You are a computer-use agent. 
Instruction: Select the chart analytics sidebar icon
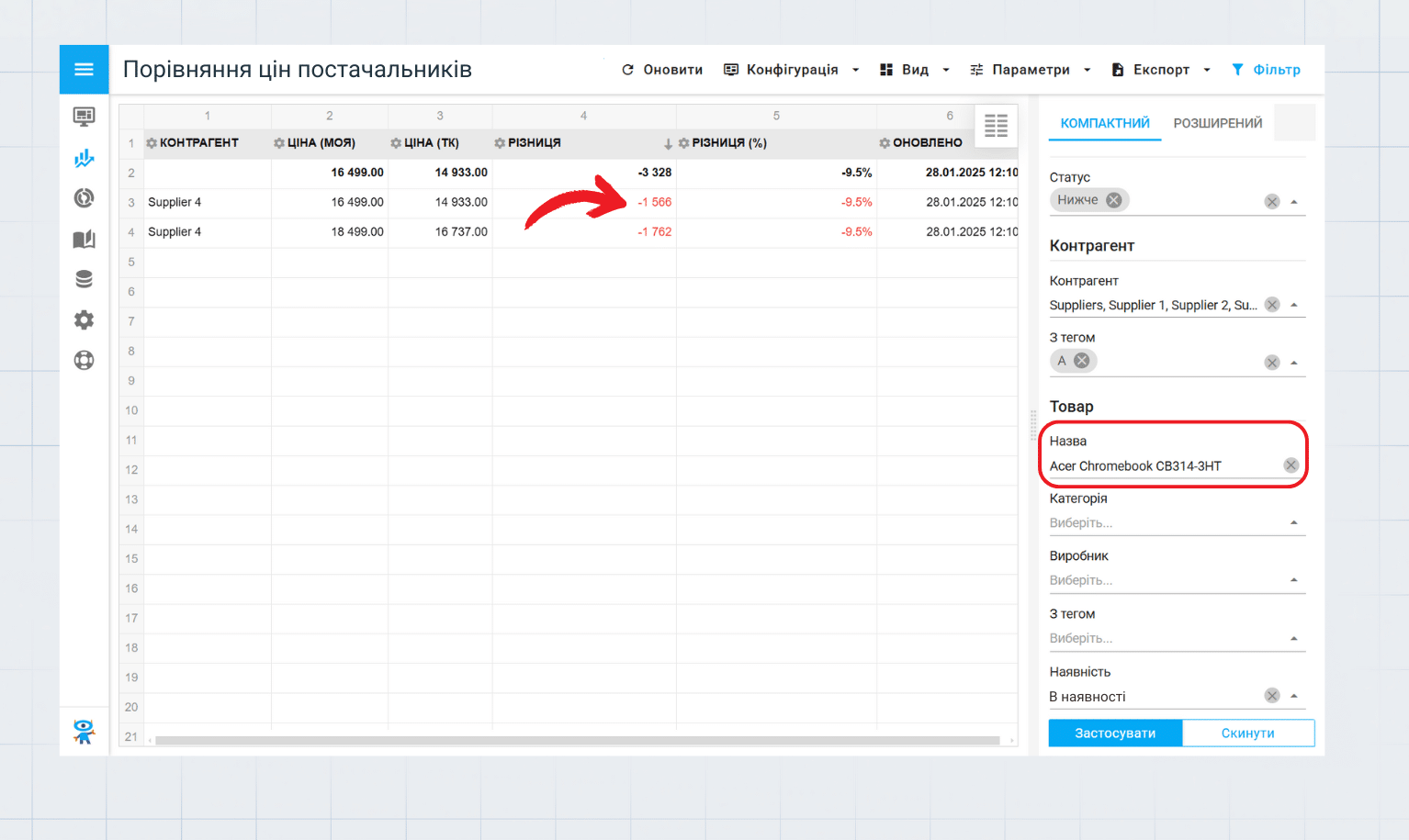point(84,158)
